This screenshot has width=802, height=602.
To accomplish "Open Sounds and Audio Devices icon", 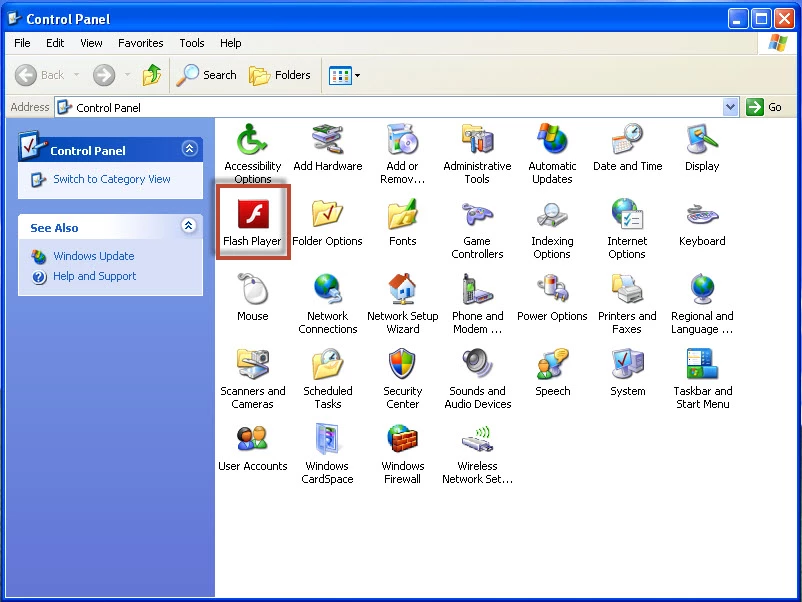I will pos(477,364).
